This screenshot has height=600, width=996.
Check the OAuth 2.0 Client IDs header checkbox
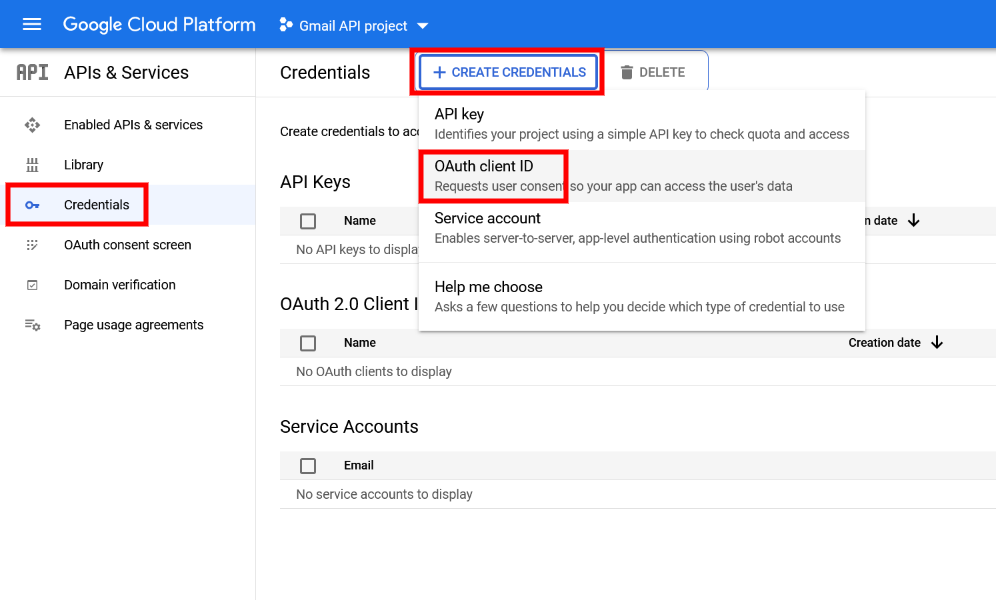pyautogui.click(x=308, y=343)
